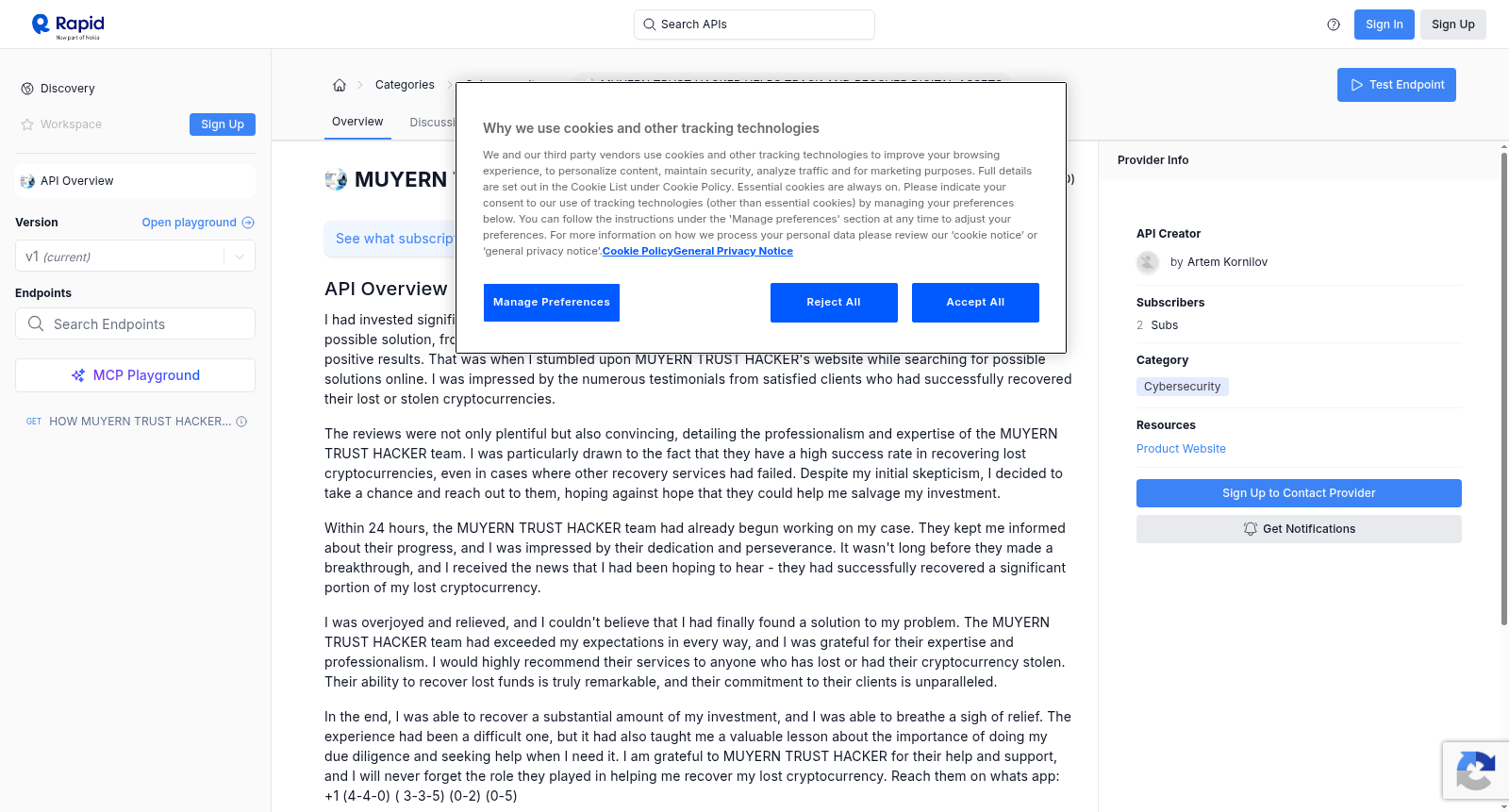Click the Open playground arrow icon
This screenshot has height=812, width=1509.
click(248, 223)
